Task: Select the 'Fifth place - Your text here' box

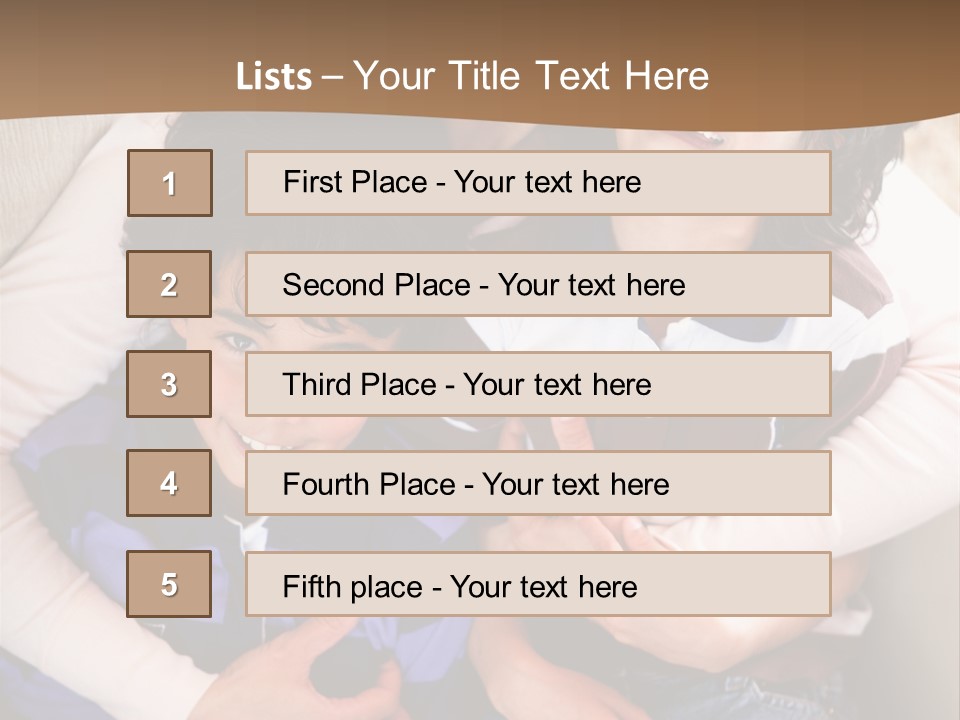Action: click(x=538, y=585)
